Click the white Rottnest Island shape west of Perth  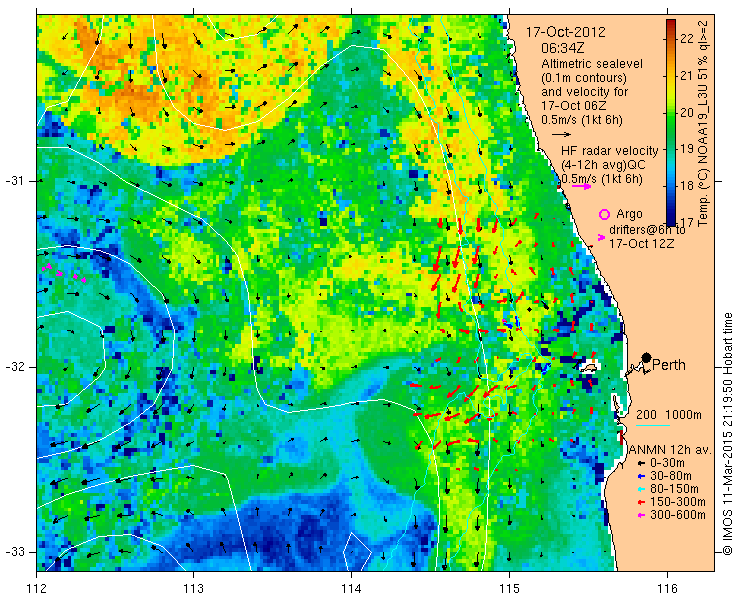click(589, 367)
